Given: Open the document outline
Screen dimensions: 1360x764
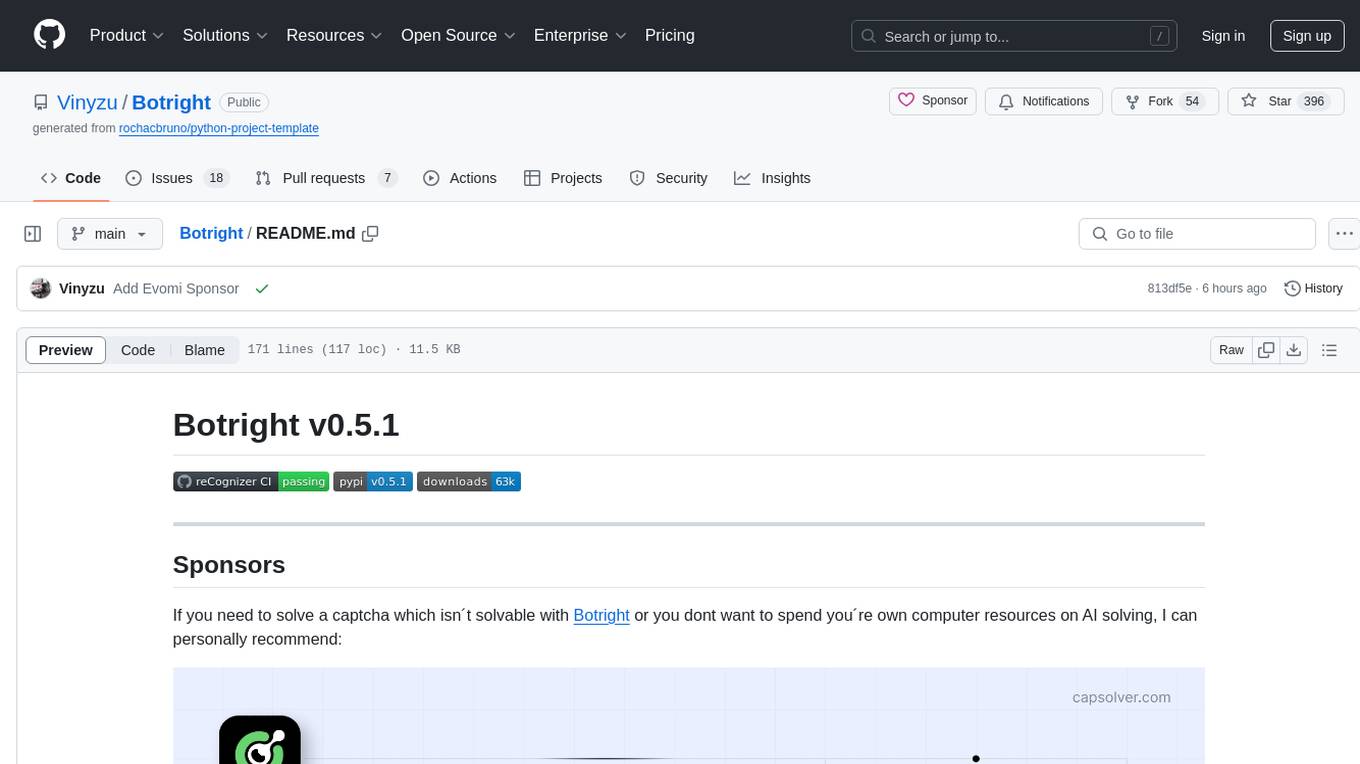Looking at the screenshot, I should coord(1329,350).
